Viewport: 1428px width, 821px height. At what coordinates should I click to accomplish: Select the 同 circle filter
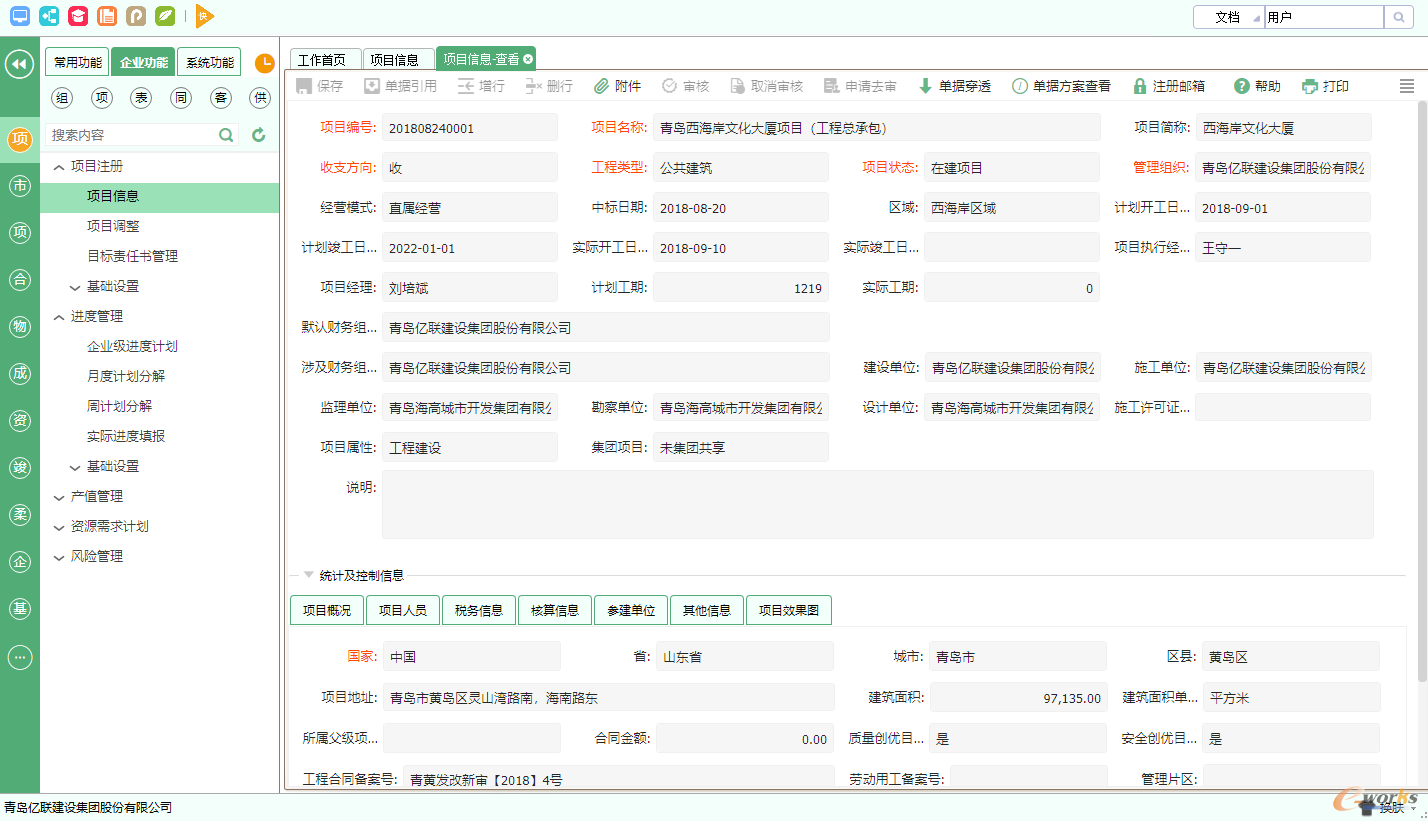click(181, 97)
